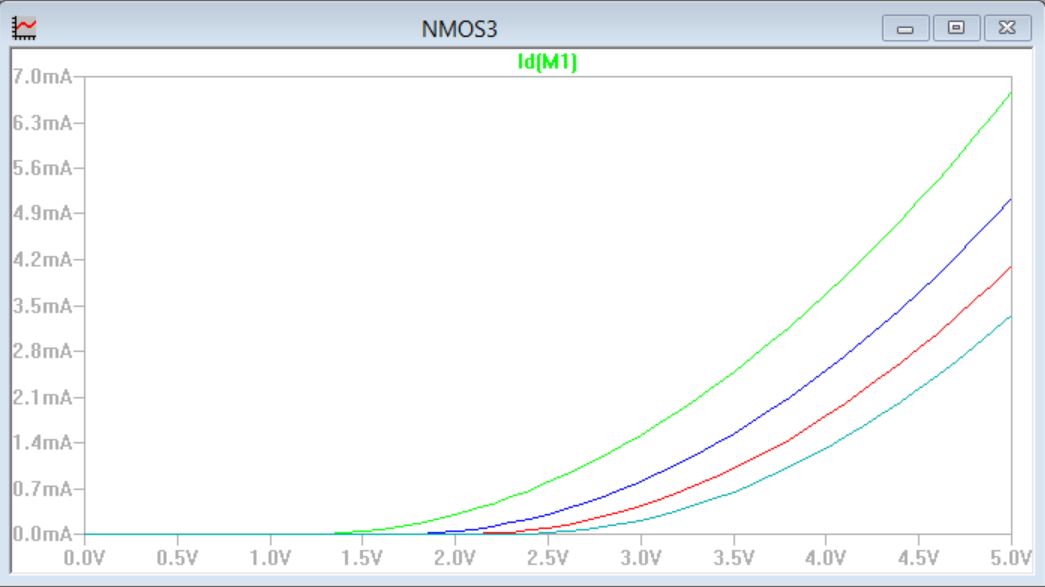
Task: Click the 0.7mA y-axis label
Action: click(43, 489)
